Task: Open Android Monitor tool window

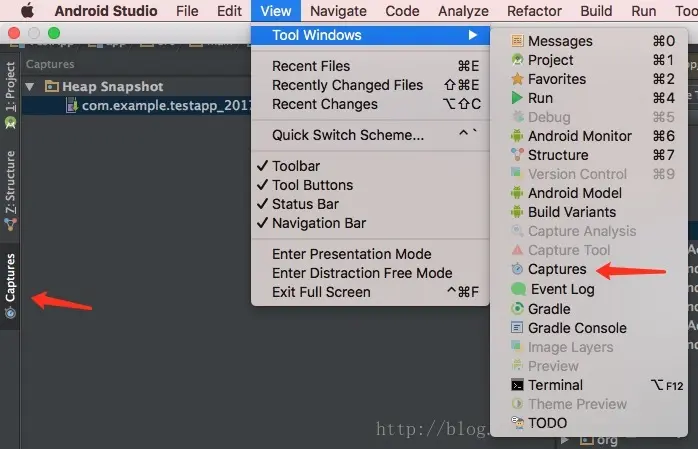Action: [x=589, y=136]
